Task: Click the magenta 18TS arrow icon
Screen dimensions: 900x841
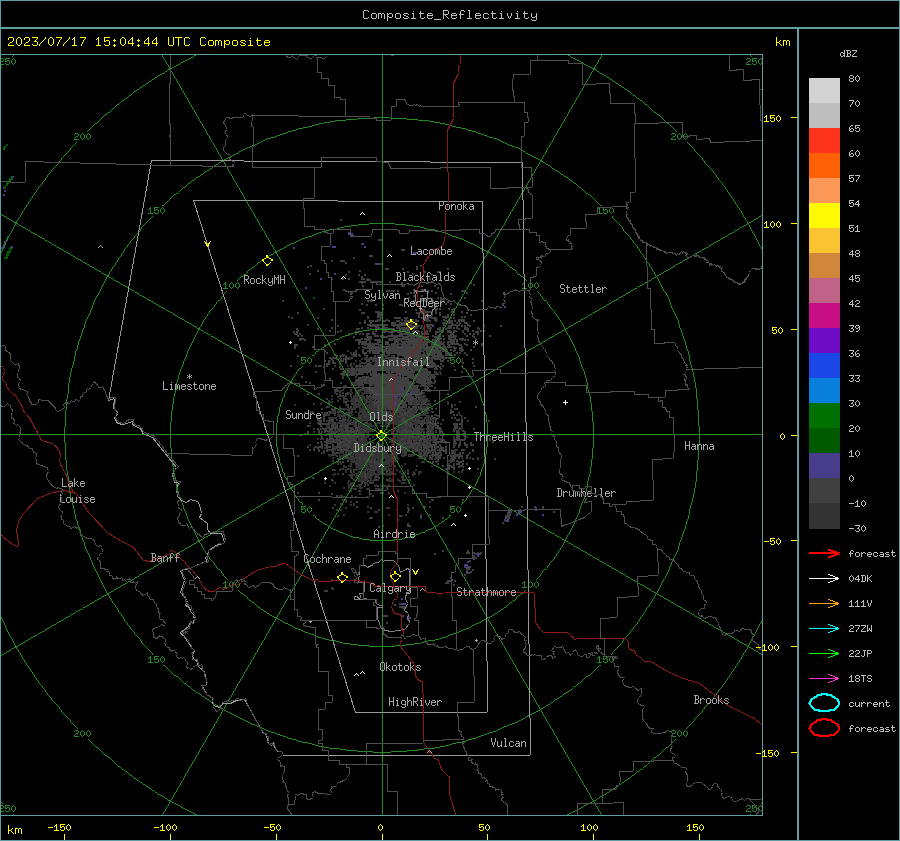Action: [824, 679]
